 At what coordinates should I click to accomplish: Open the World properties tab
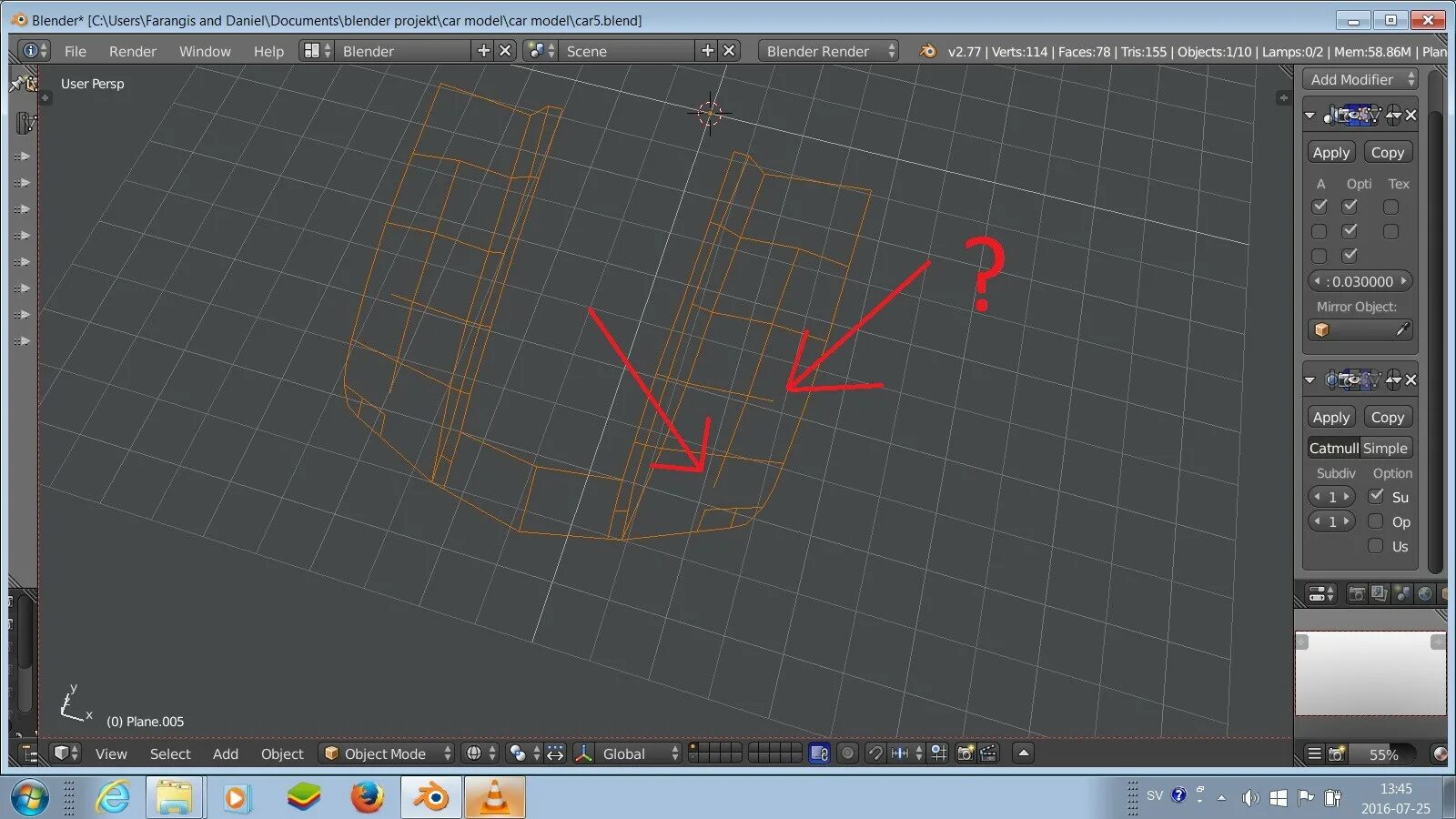[x=1425, y=594]
